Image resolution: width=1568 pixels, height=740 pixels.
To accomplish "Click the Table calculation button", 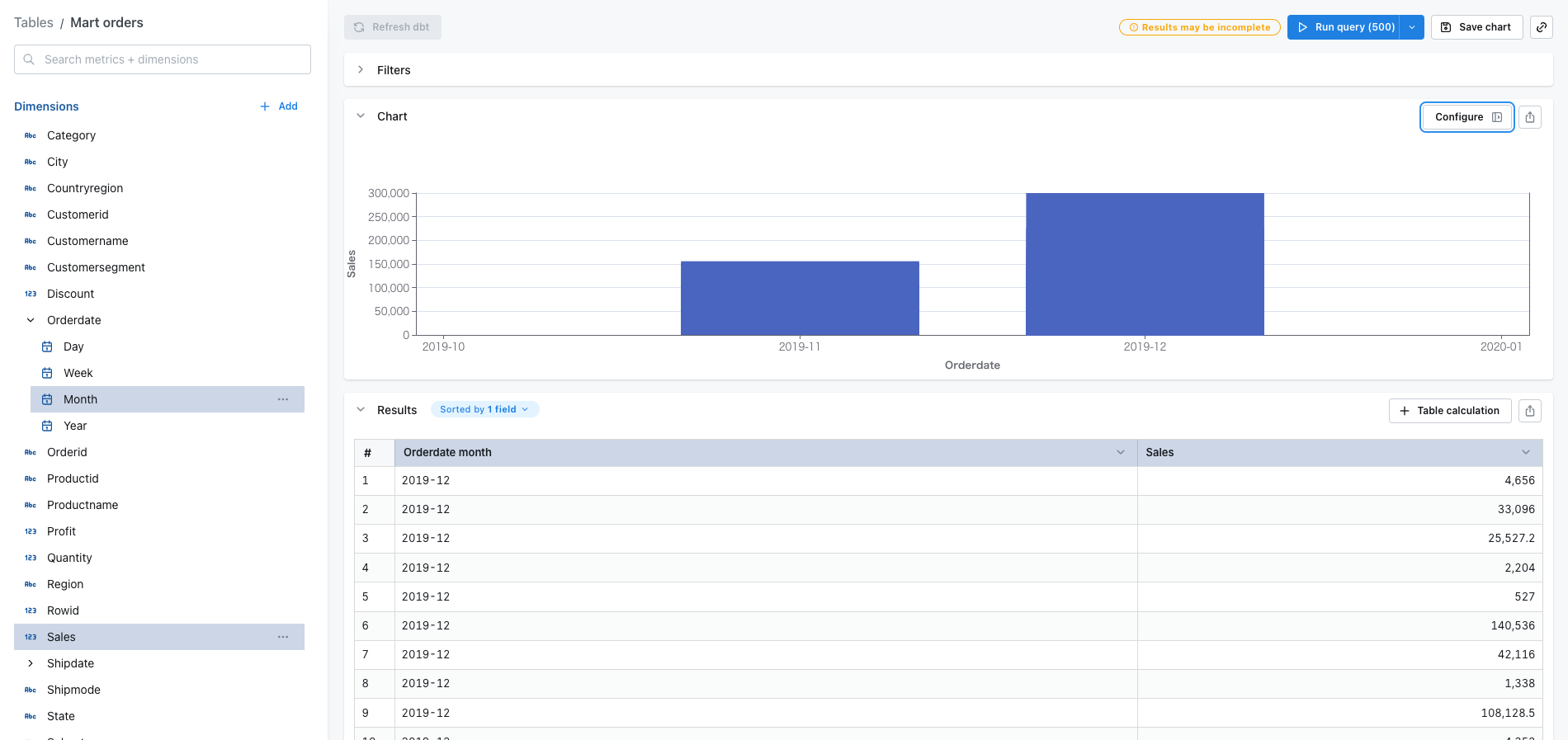I will coord(1450,411).
